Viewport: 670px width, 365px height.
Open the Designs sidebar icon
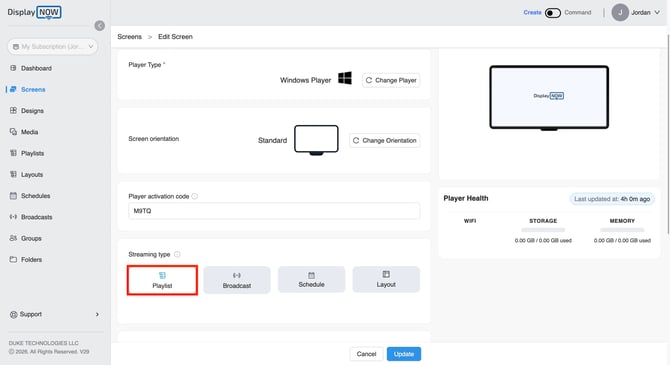click(13, 110)
